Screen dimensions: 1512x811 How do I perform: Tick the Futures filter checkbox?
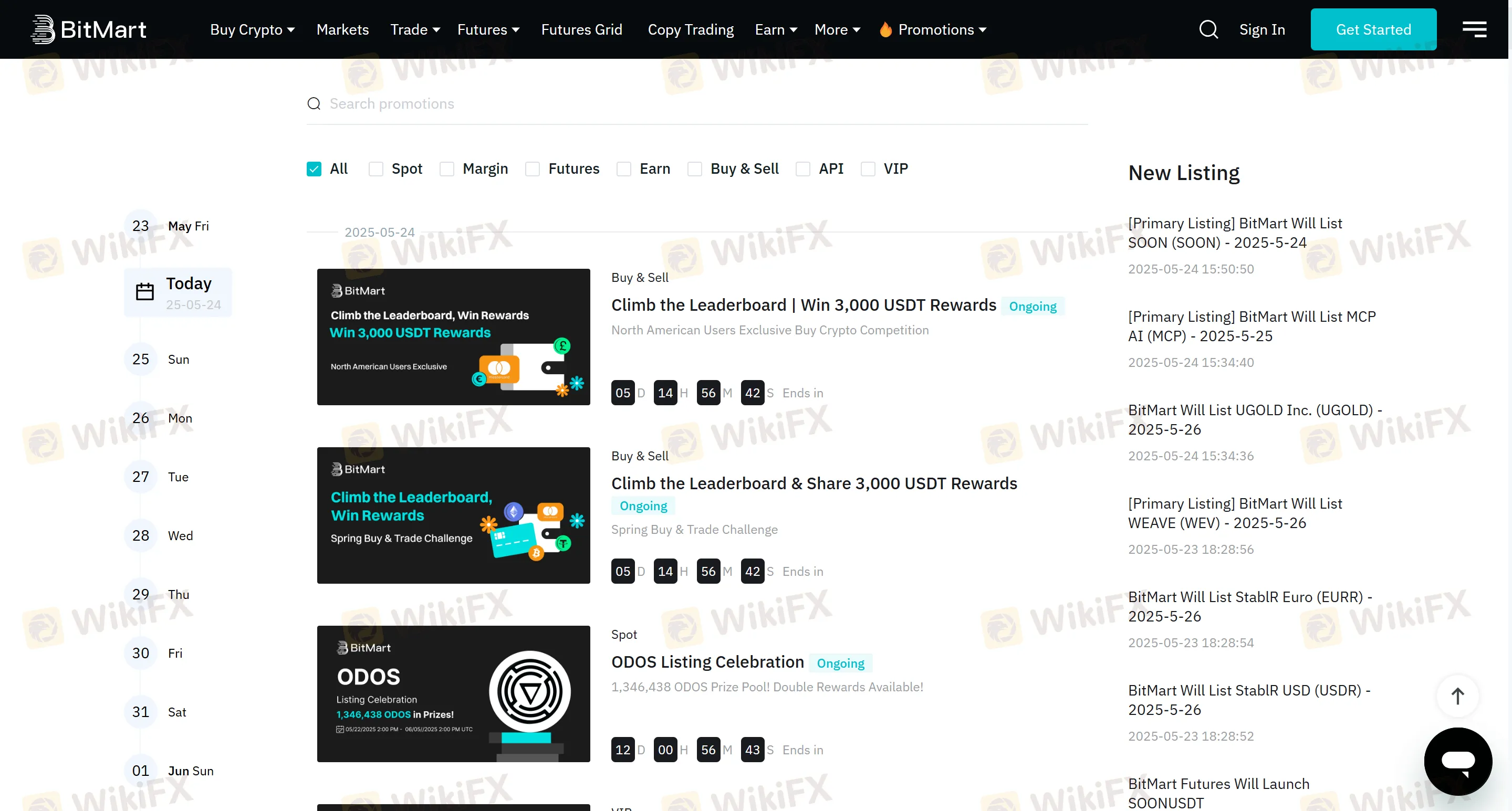point(533,169)
